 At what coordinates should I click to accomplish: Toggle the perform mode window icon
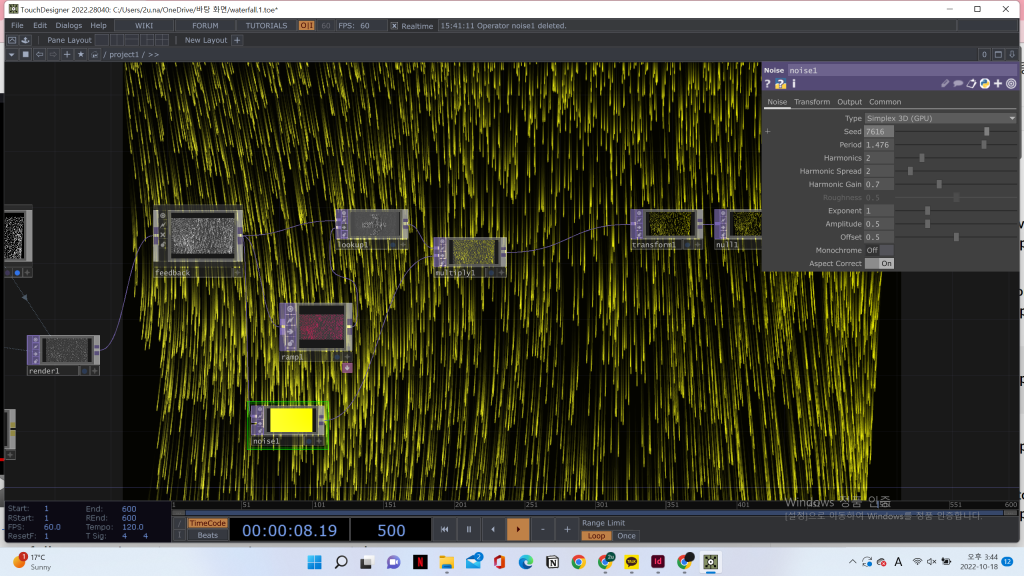[12, 40]
